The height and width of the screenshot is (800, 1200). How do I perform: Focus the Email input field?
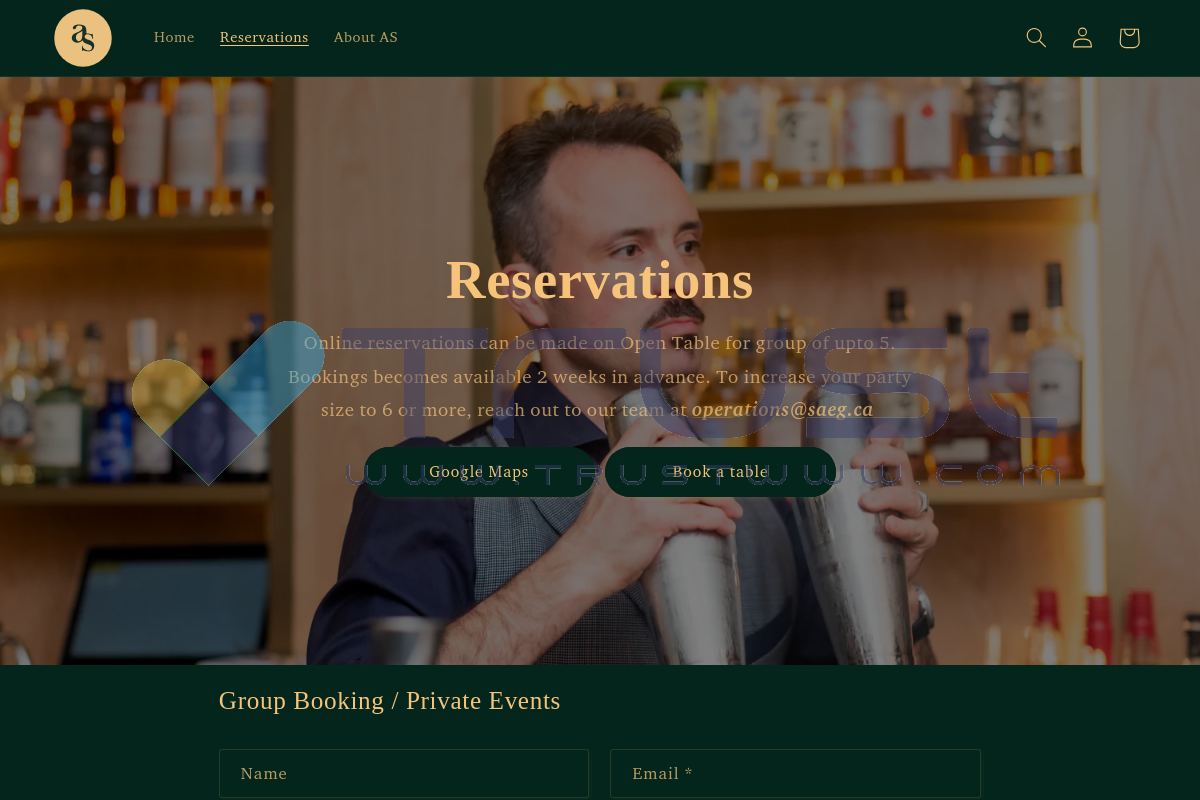[795, 774]
